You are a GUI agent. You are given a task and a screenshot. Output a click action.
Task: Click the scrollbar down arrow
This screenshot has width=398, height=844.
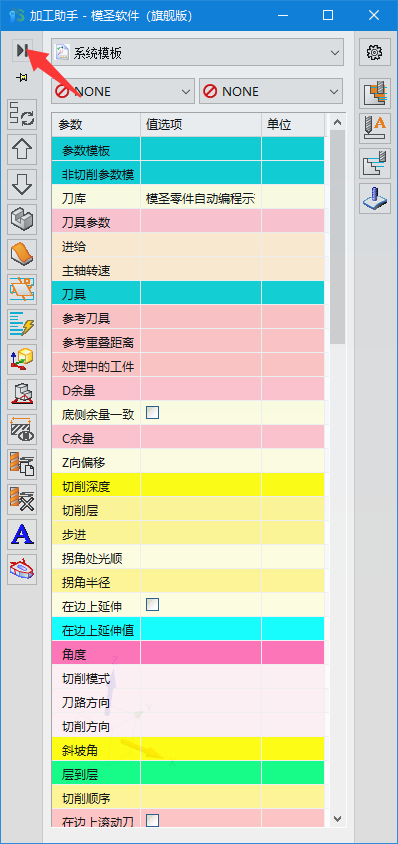click(338, 819)
